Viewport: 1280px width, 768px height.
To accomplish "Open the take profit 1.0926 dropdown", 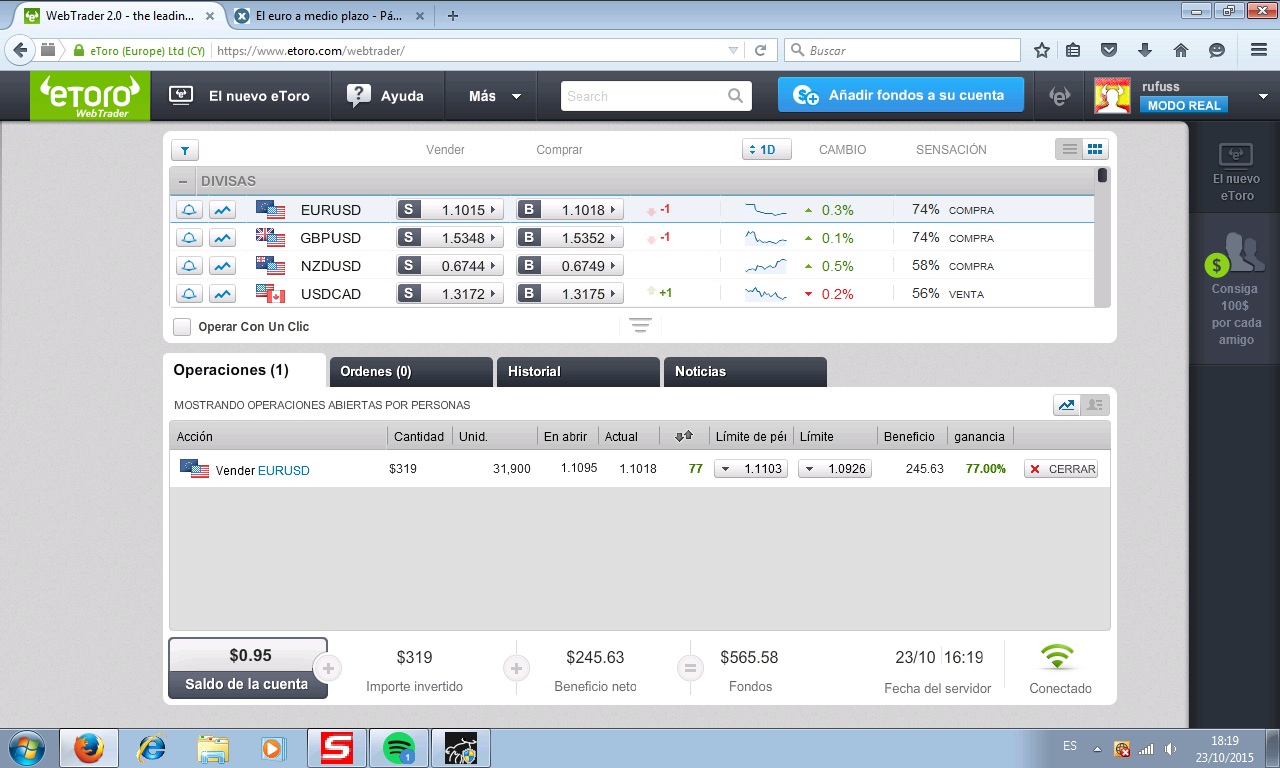I will pos(808,469).
